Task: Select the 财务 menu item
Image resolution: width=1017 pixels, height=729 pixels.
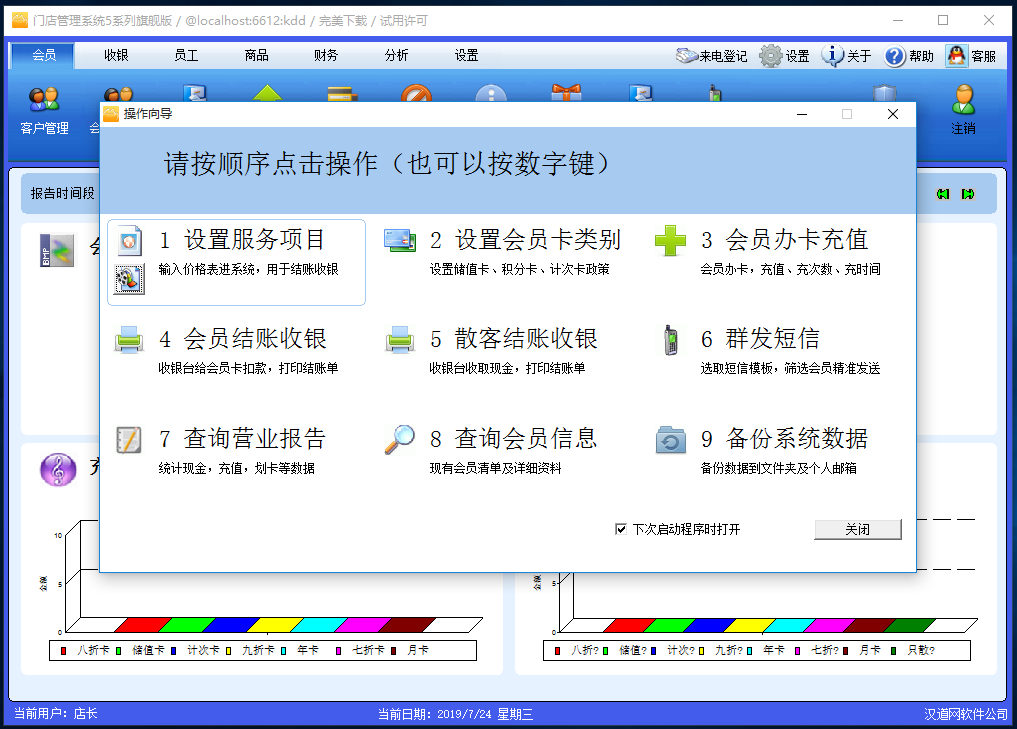Action: click(x=324, y=56)
